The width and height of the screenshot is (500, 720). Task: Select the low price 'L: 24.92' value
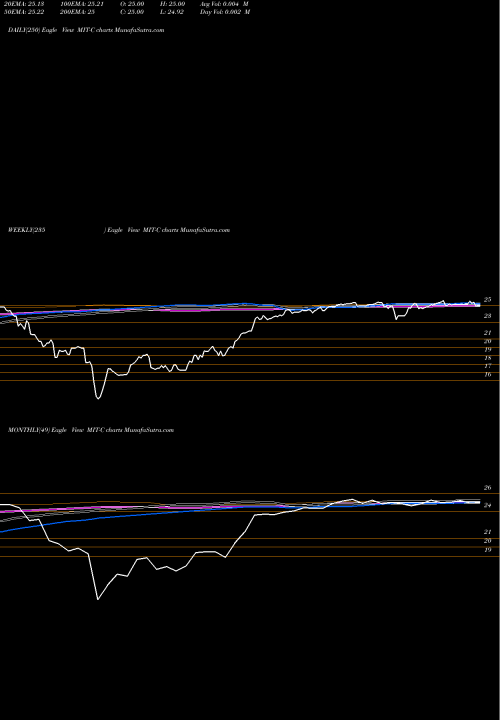pos(173,12)
